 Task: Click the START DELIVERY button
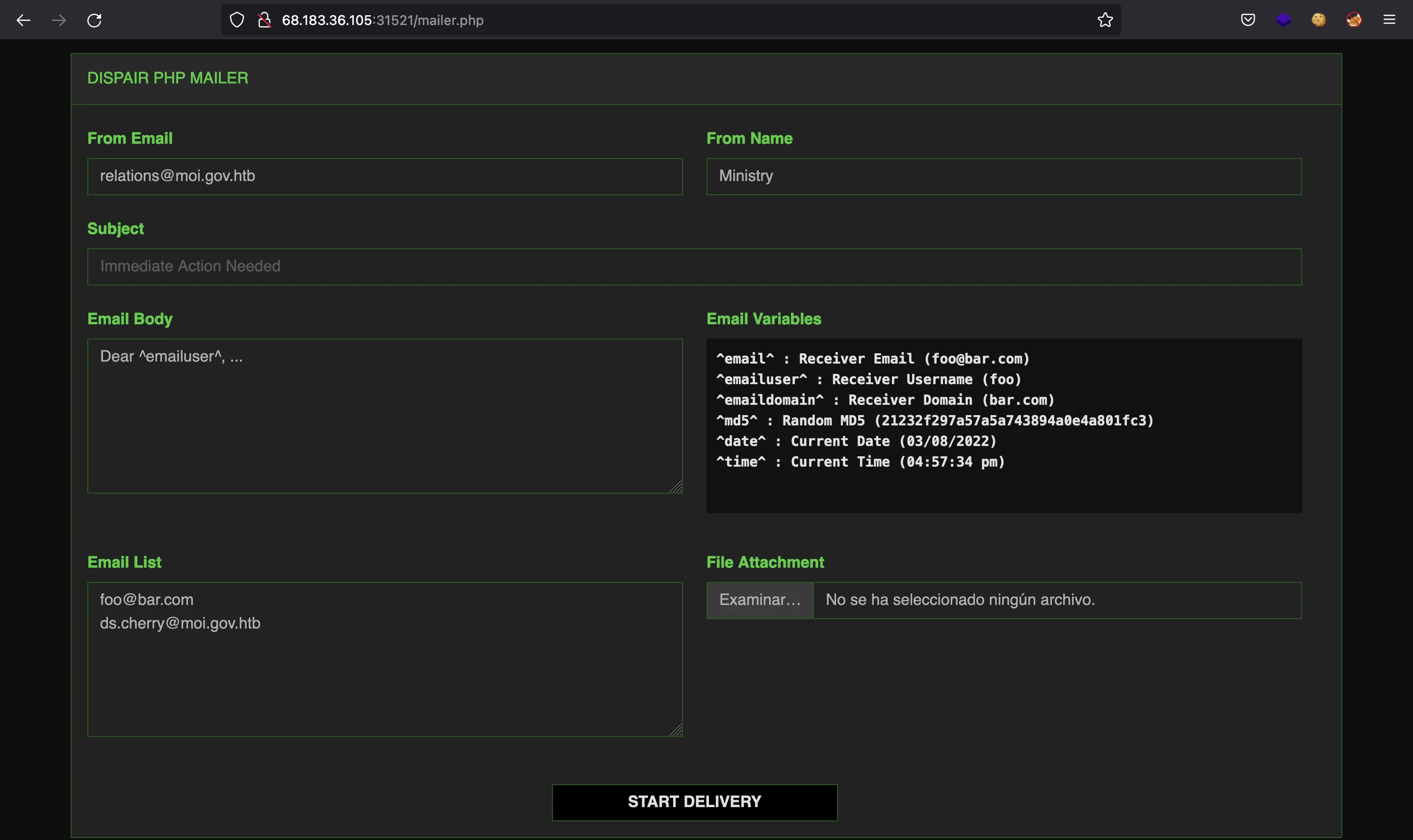pos(694,802)
